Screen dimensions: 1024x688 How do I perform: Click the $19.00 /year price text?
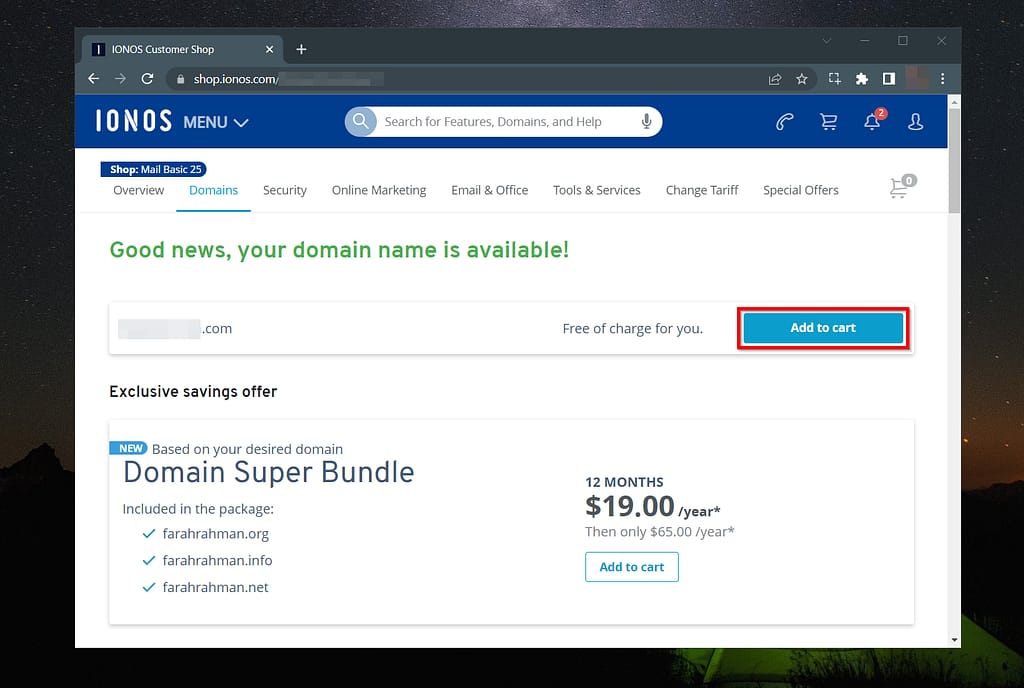coord(652,507)
